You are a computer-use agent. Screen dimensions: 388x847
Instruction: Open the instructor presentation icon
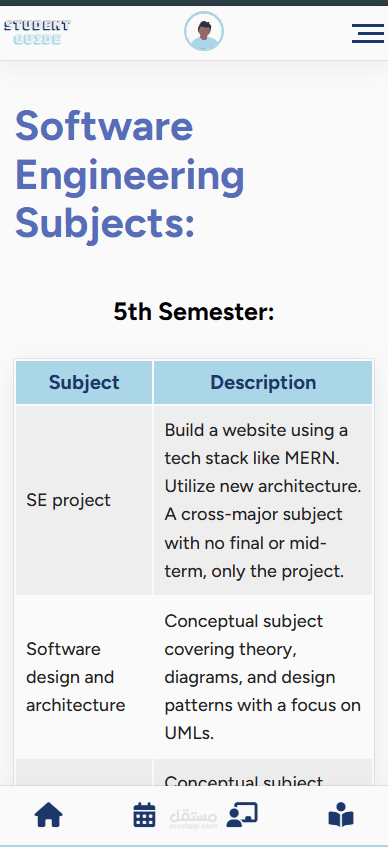tap(242, 815)
